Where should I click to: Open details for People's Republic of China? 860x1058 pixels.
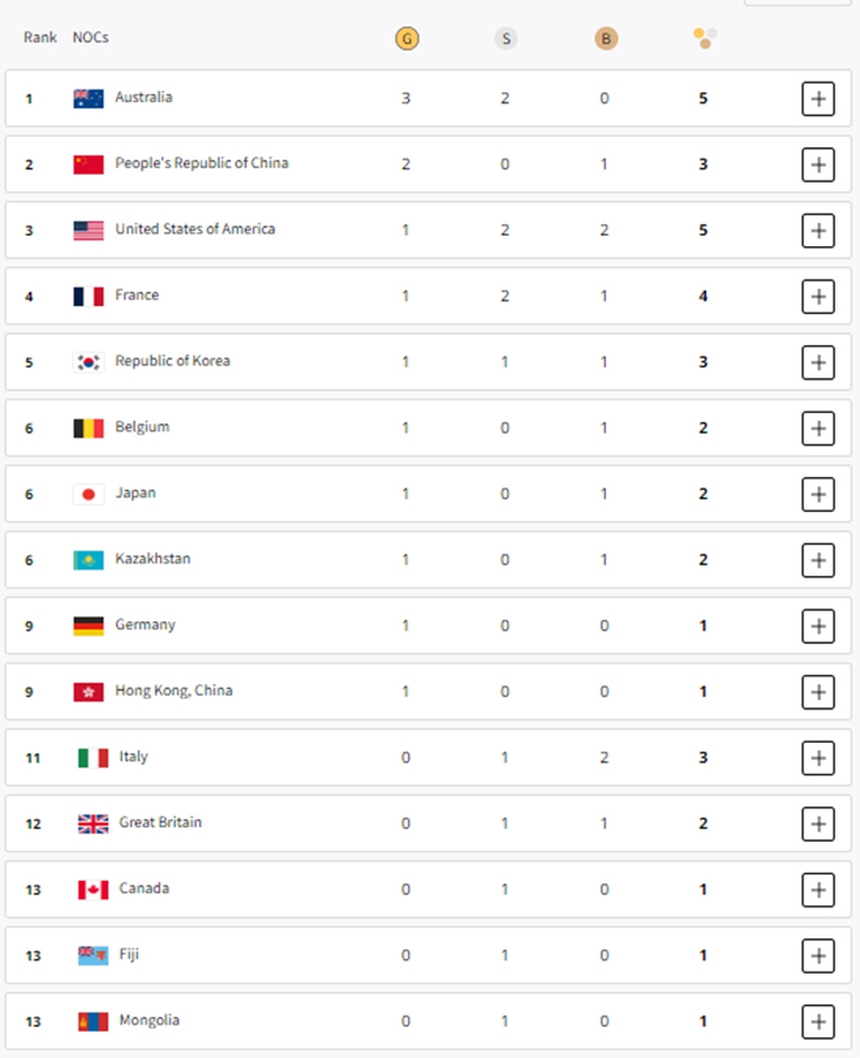point(818,164)
